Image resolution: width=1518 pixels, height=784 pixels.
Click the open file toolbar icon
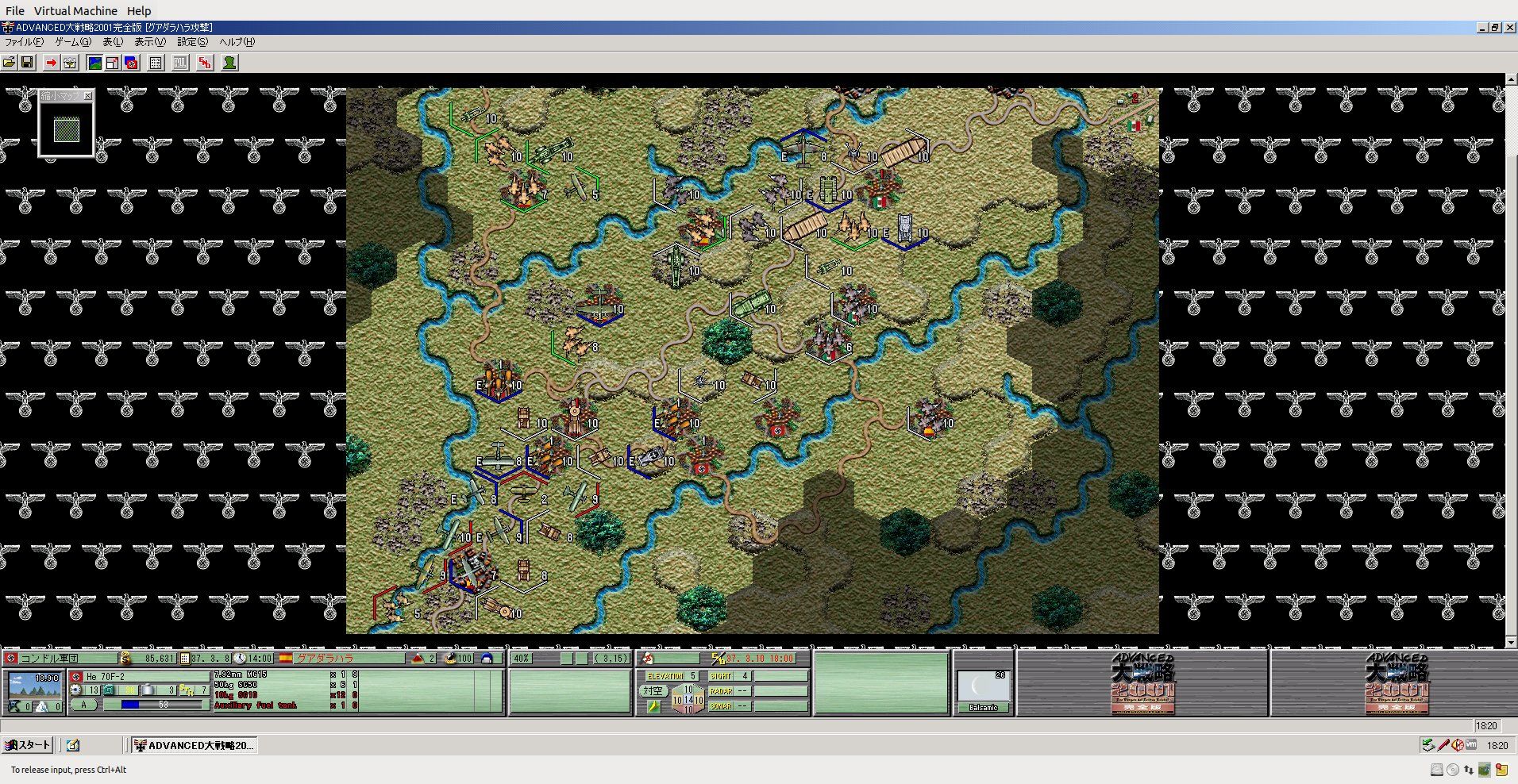point(10,63)
